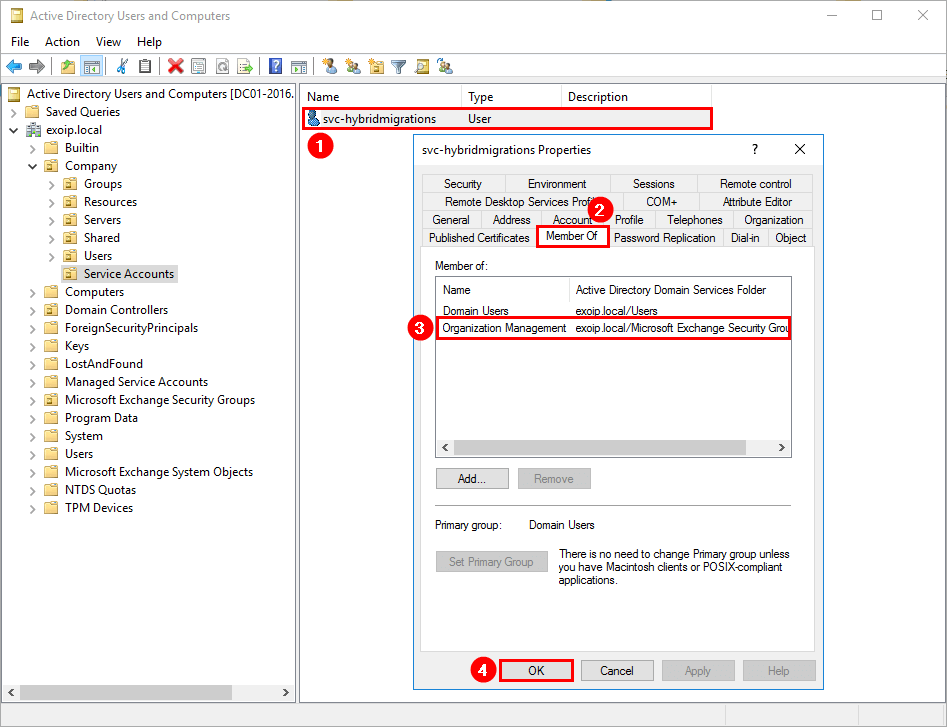Switch to the Published Certificates tab

(x=479, y=238)
